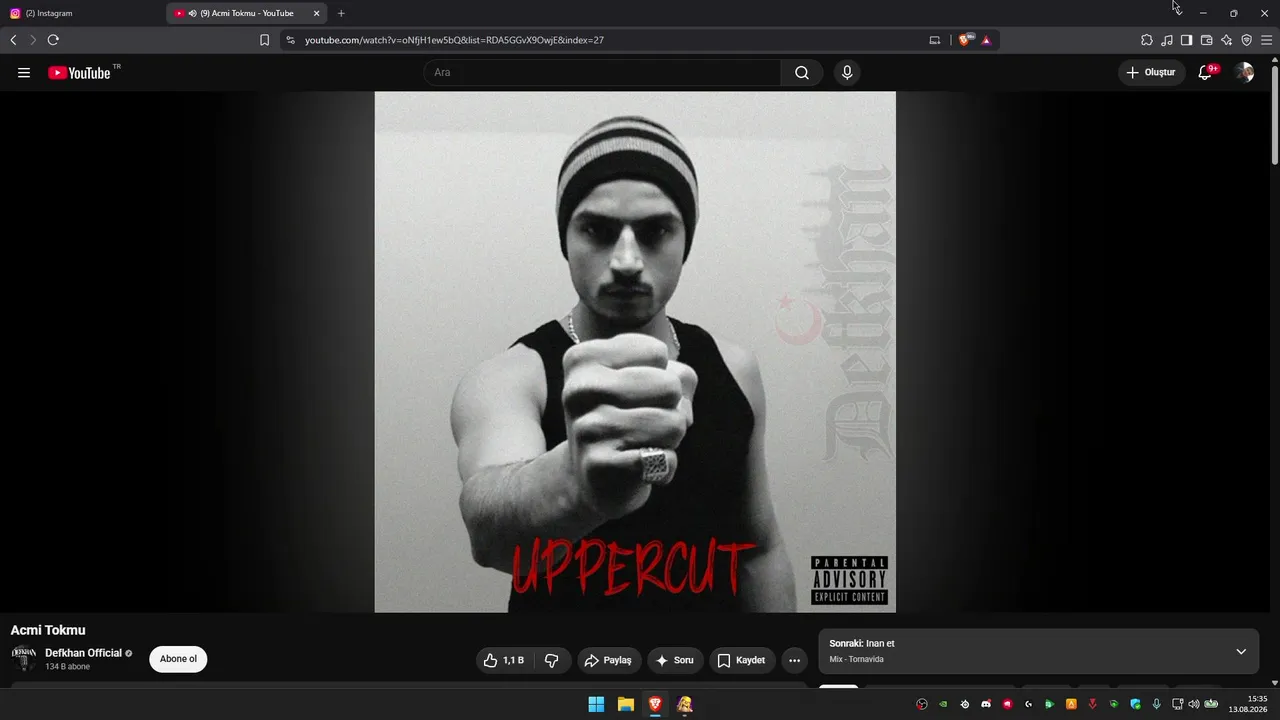Toggle the browser sidebar panel
1280x720 pixels.
[x=1186, y=40]
